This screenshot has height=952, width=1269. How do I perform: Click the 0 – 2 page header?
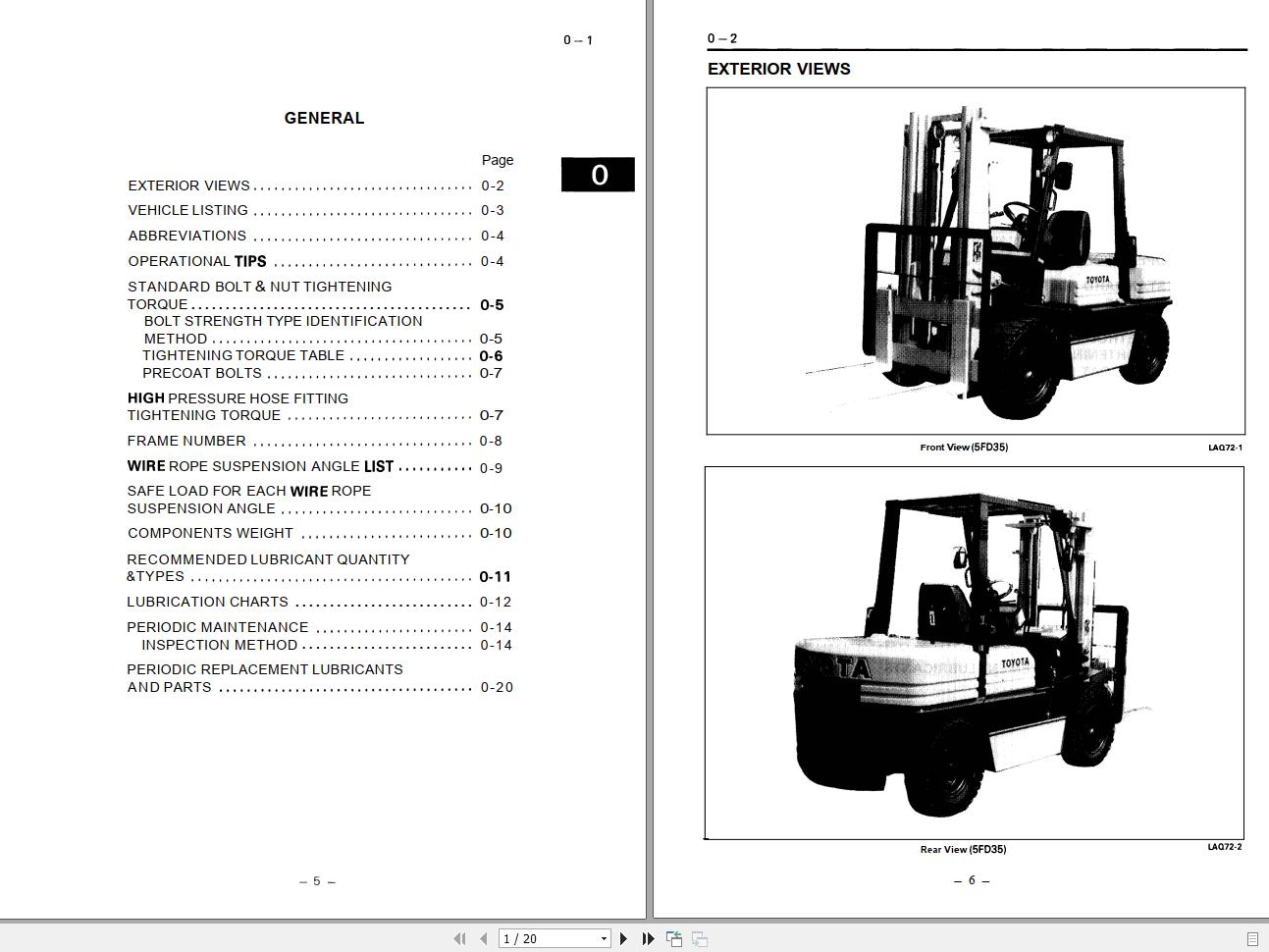722,38
